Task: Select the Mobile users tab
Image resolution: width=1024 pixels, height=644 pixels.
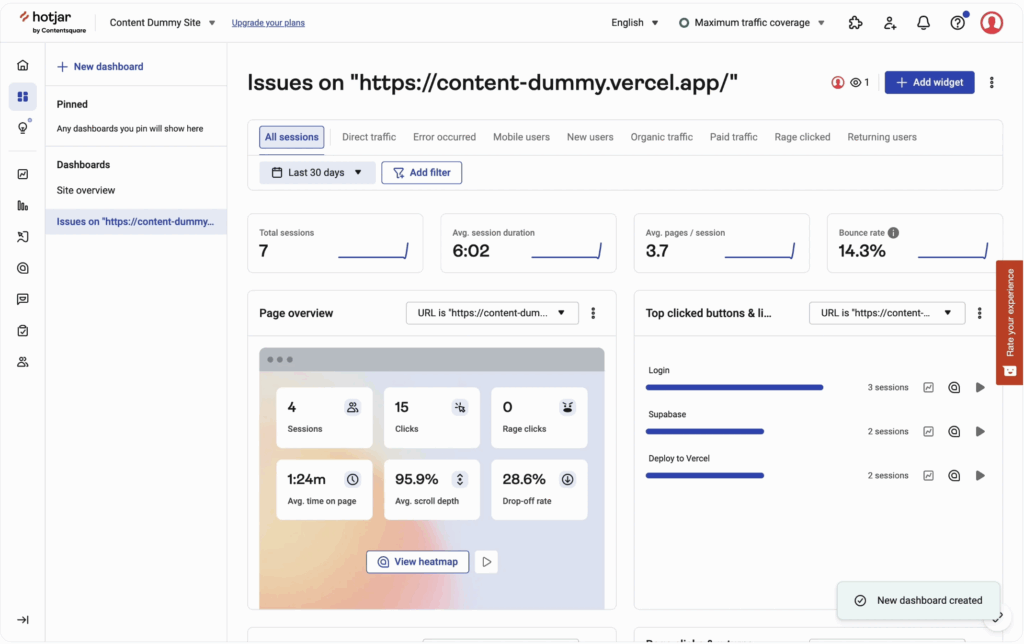Action: pyautogui.click(x=521, y=136)
